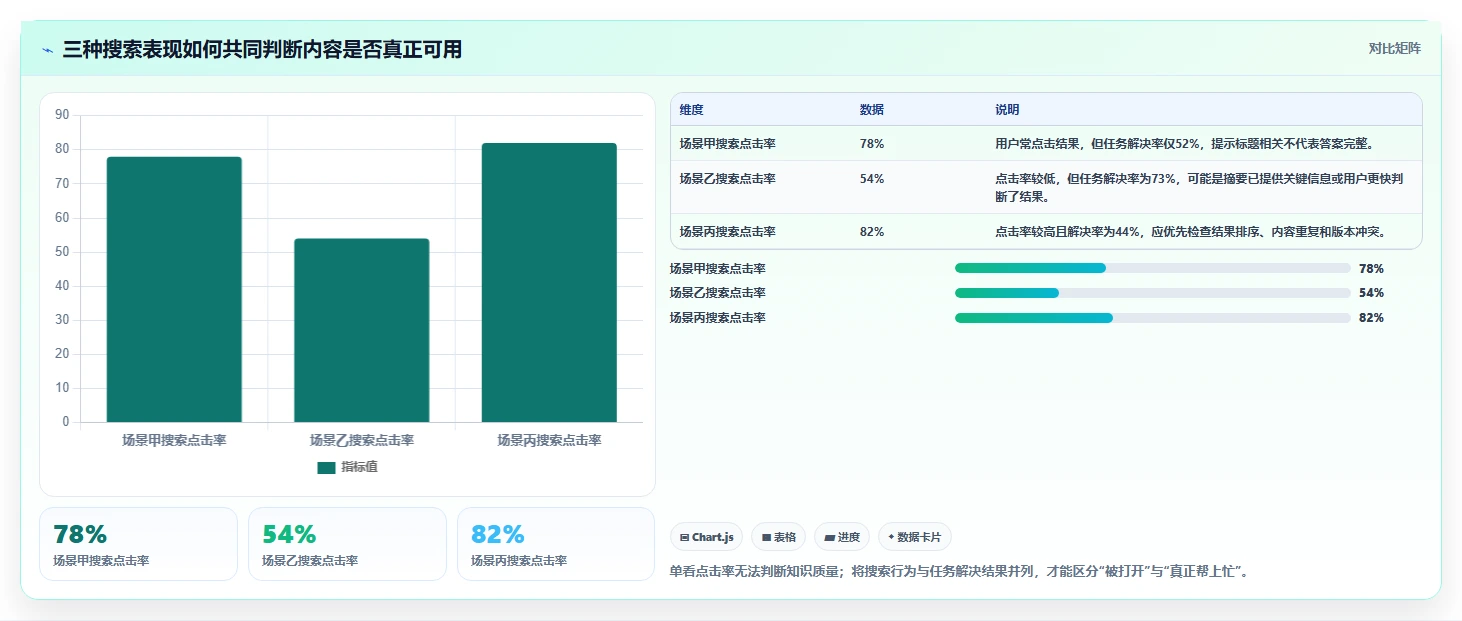Click the 场景乙搜索点击率 label beside the progress bars
The image size is (1462, 621).
click(717, 293)
